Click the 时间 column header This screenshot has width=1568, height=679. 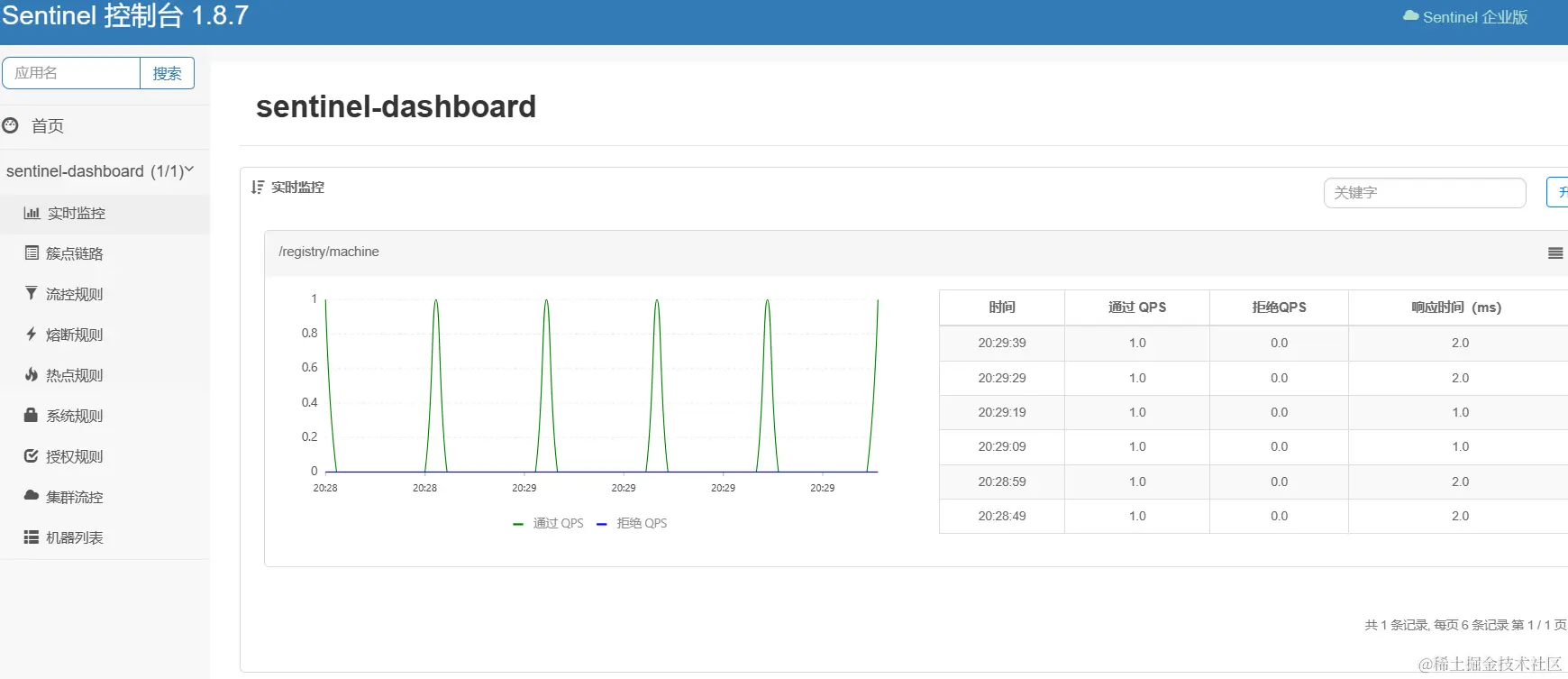(1002, 307)
